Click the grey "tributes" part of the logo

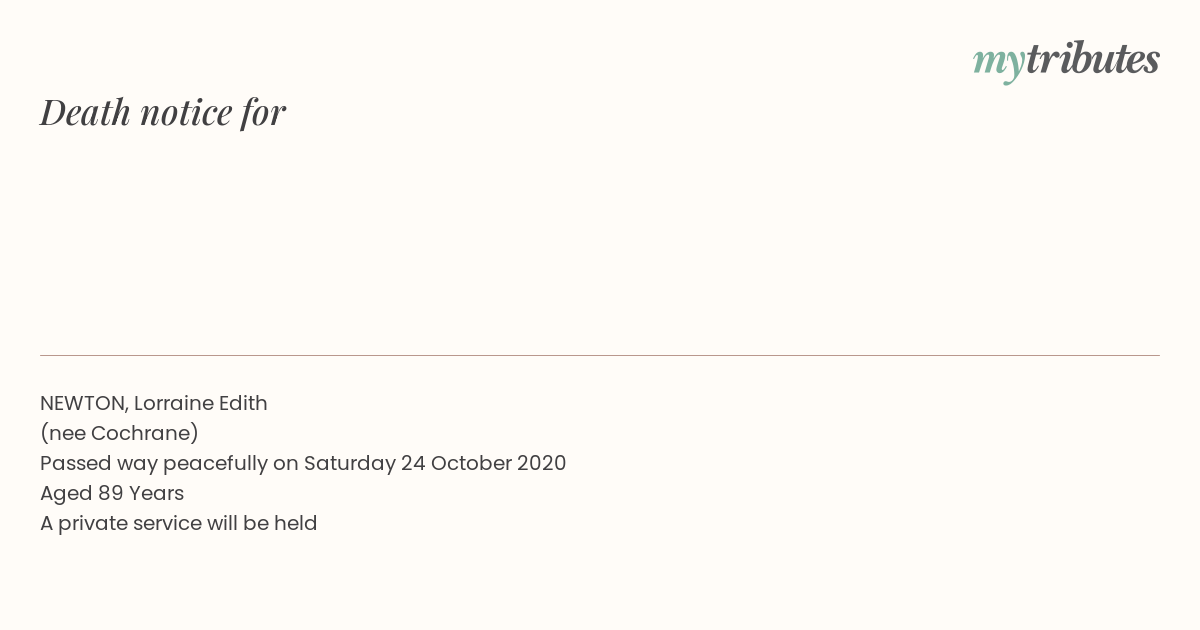pos(1093,58)
